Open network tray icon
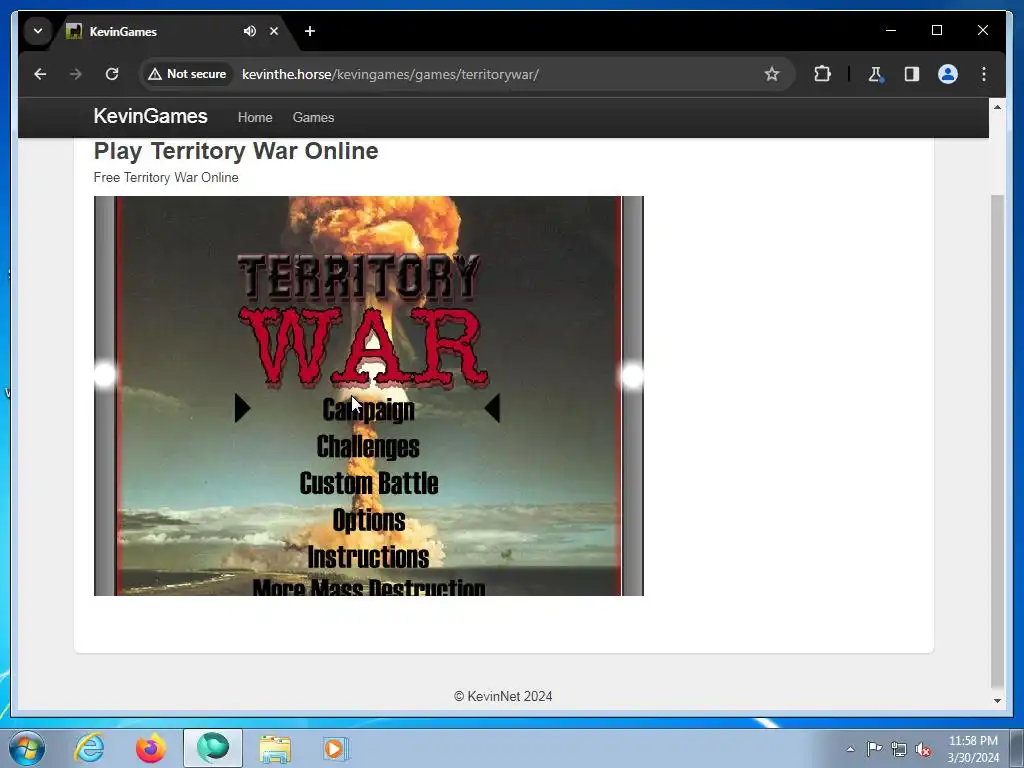This screenshot has width=1024, height=768. (x=899, y=749)
